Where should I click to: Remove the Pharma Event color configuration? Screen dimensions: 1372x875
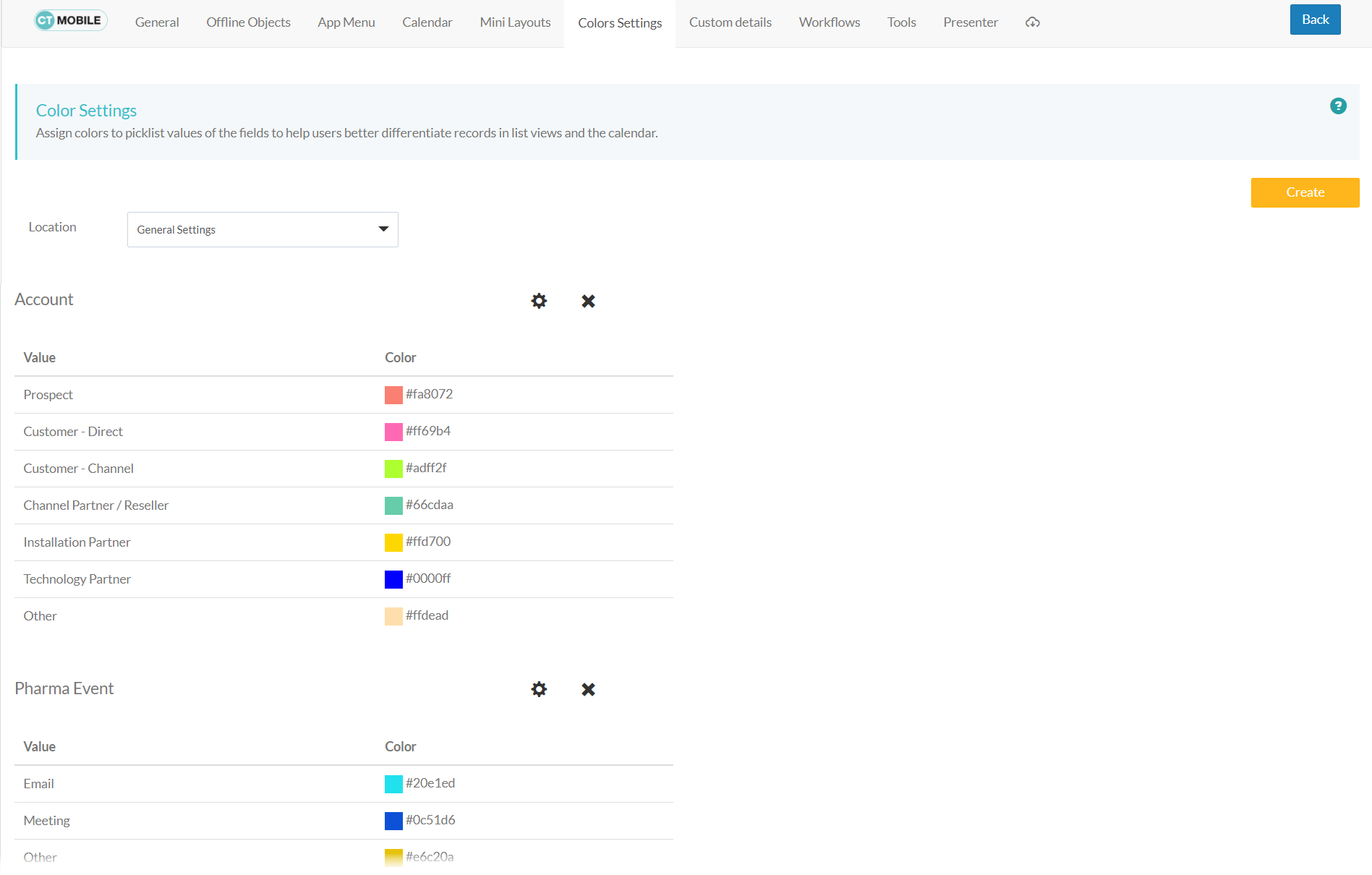(x=587, y=689)
